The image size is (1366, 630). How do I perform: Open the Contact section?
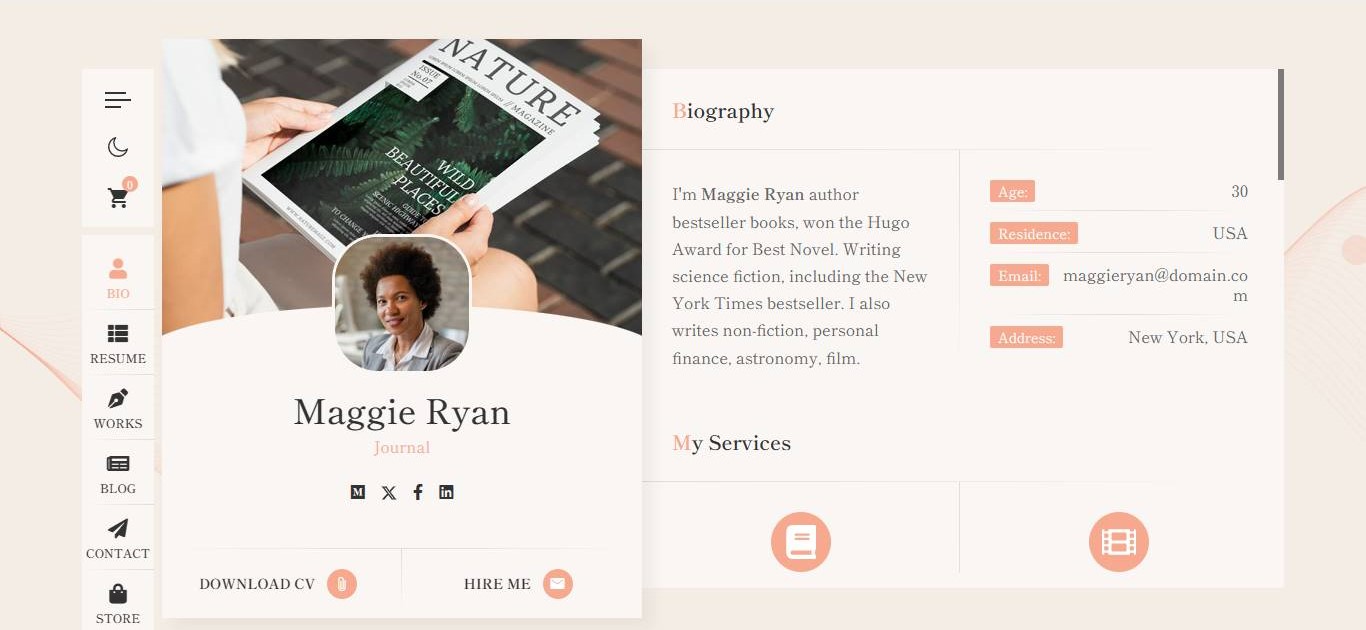pos(118,538)
